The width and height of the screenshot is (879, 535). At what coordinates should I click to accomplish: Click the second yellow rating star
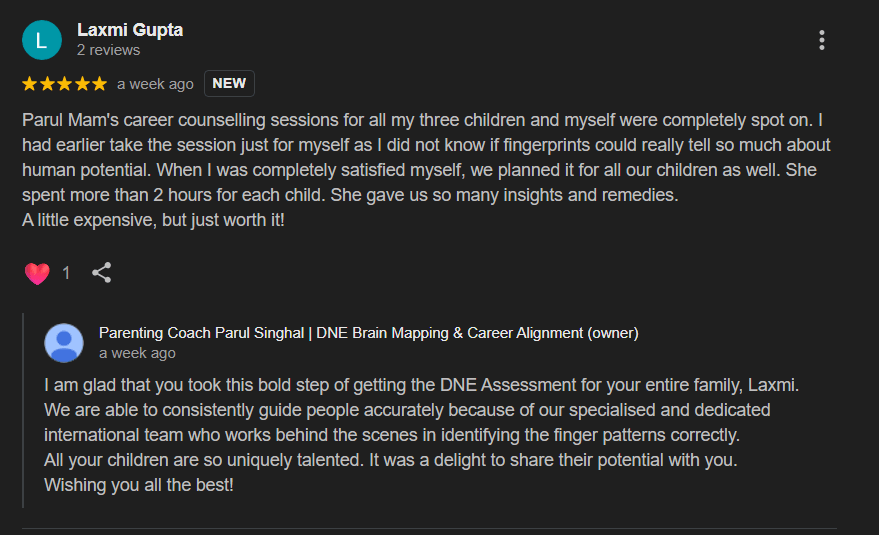coord(47,84)
